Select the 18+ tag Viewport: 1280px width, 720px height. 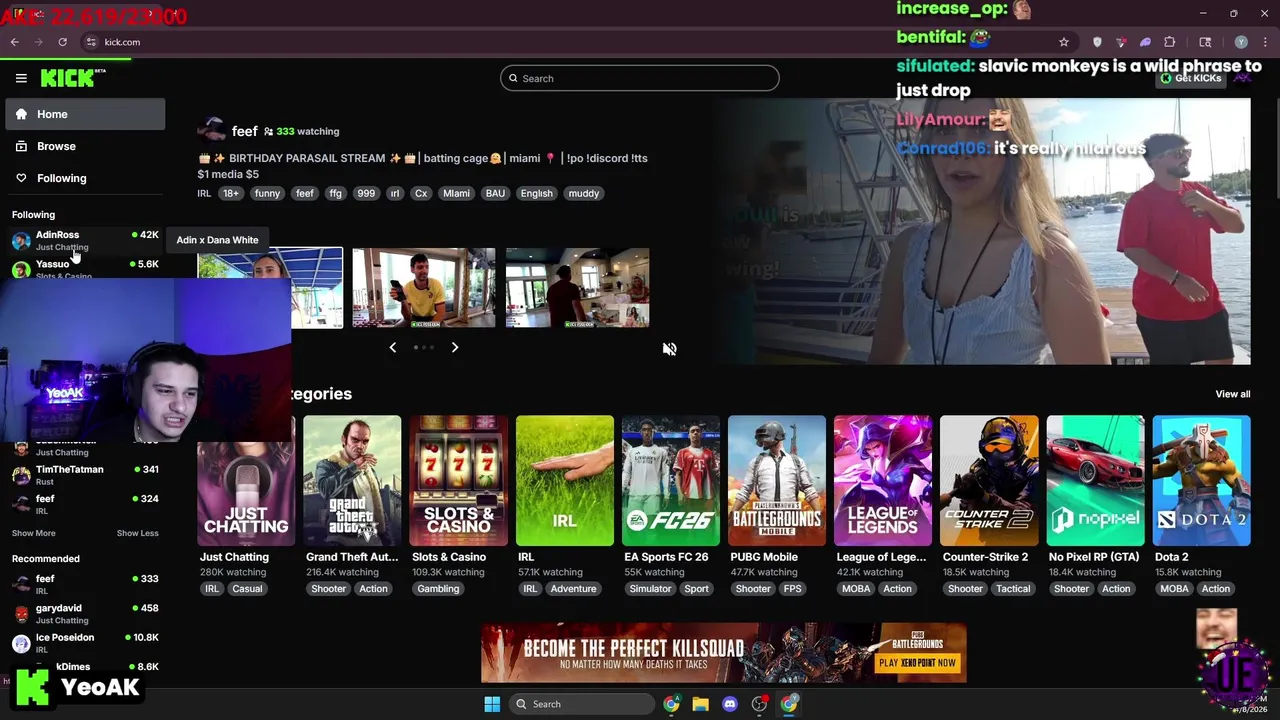[231, 193]
